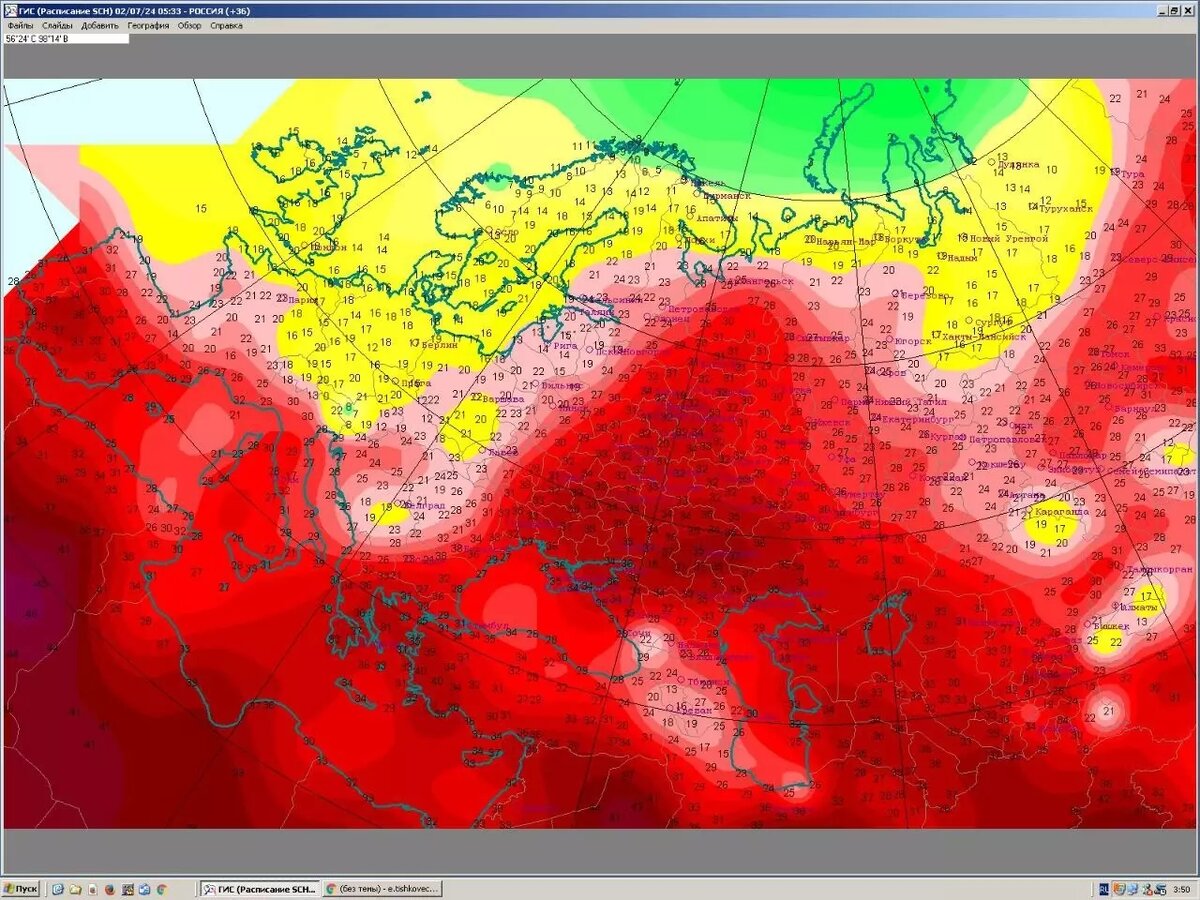Click the Париж label on map

click(x=304, y=299)
